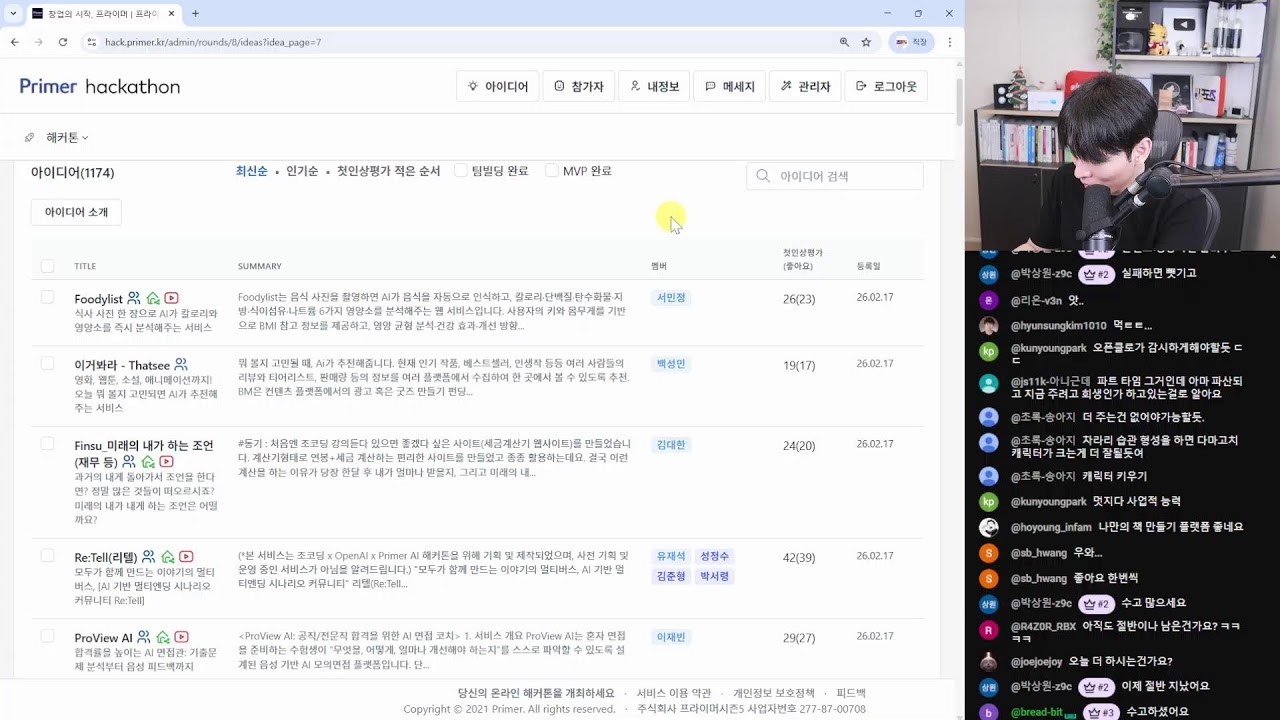The width and height of the screenshot is (1280, 720).
Task: Click the browser address bar URL
Action: pyautogui.click(x=213, y=42)
